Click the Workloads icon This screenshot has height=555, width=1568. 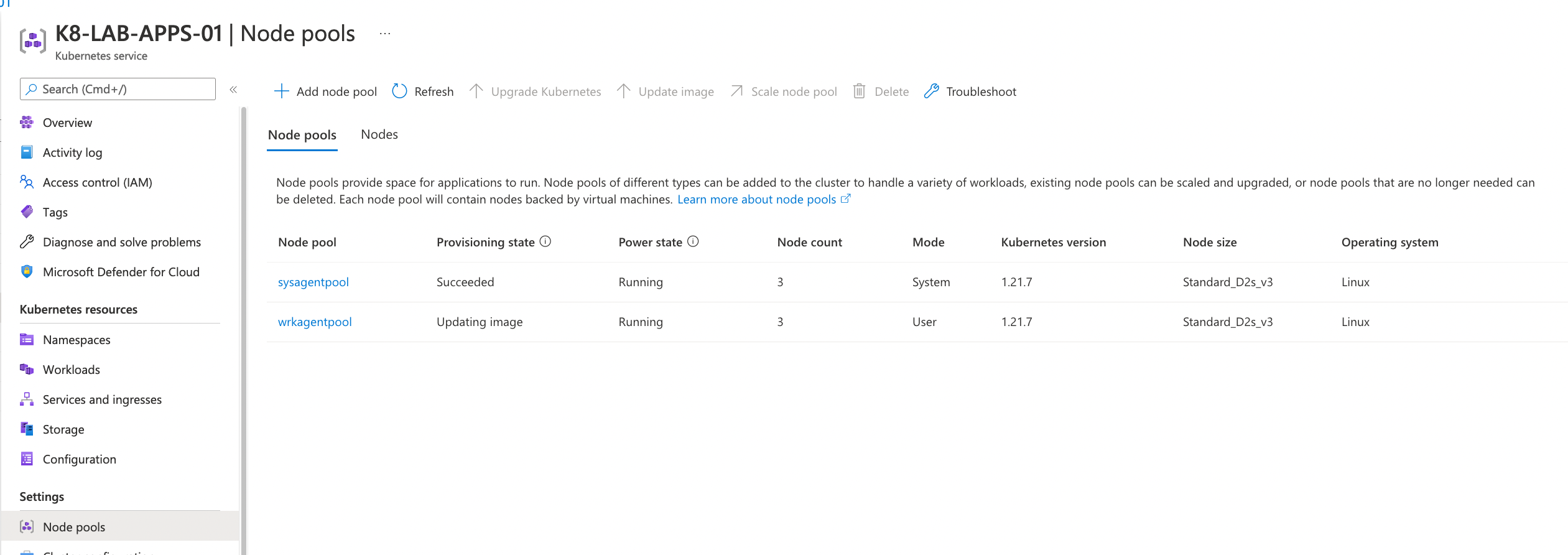[x=27, y=370]
